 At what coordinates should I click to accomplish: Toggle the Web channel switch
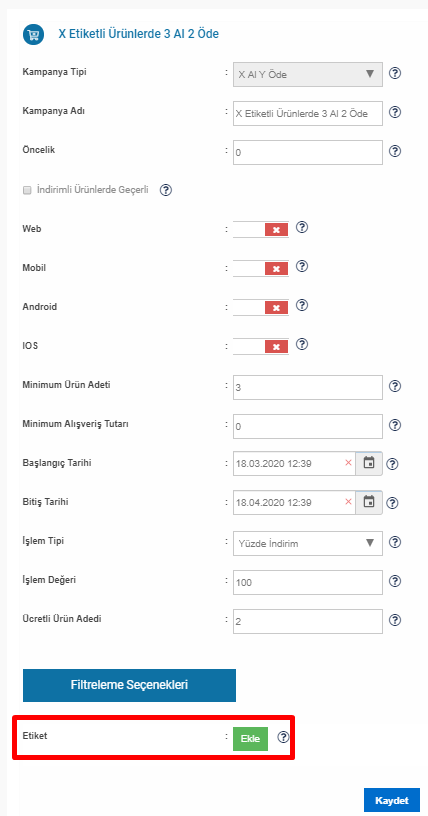tap(261, 229)
